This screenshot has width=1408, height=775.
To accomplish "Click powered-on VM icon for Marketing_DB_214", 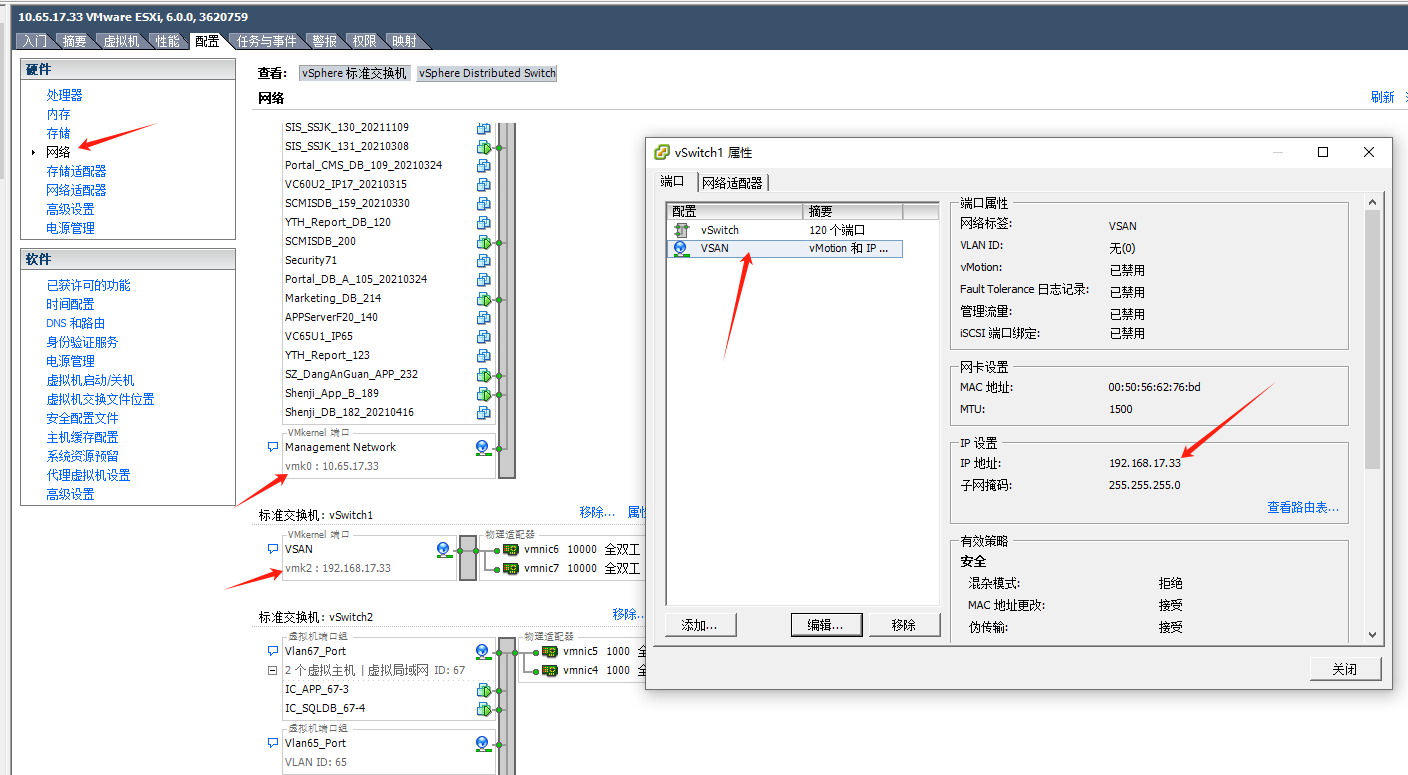I will point(484,299).
